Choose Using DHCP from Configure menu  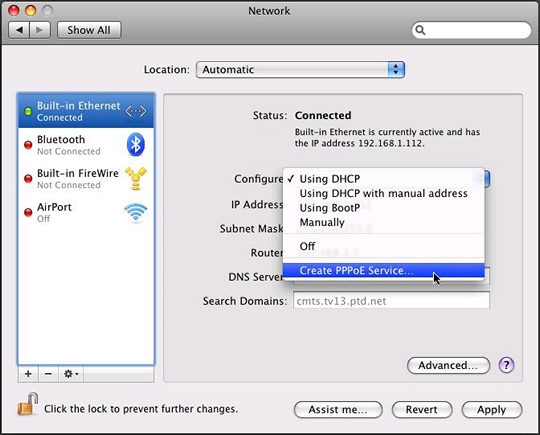[x=383, y=179]
